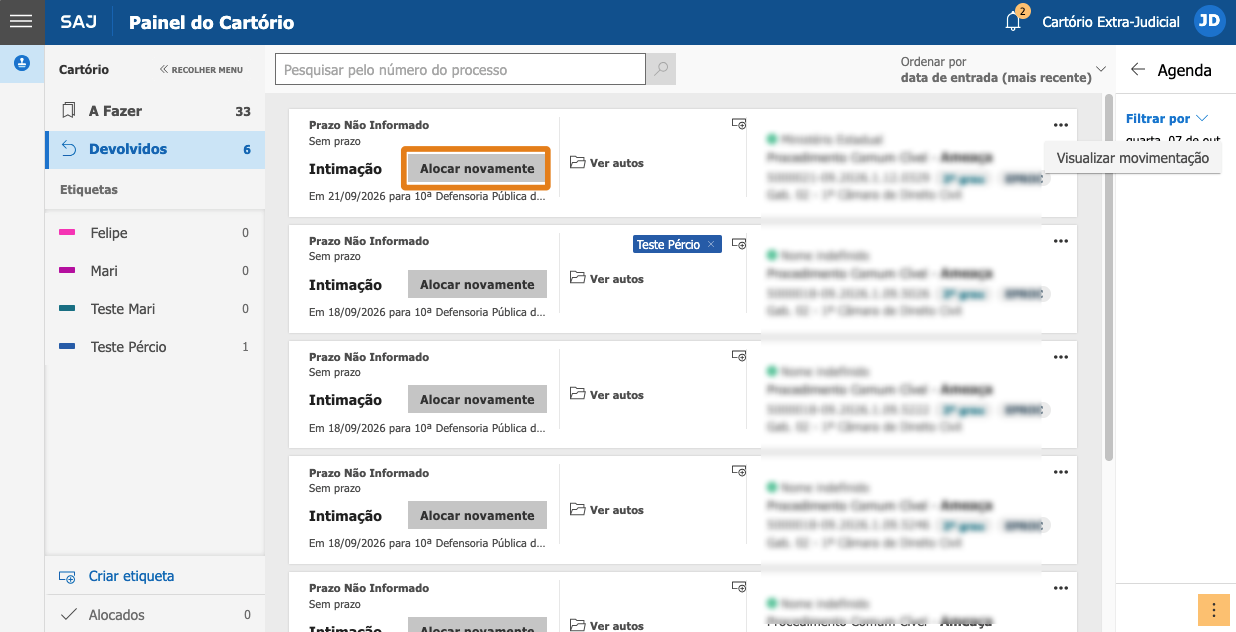1236x632 pixels.
Task: Click the label icon on the 21/09/2026 card
Action: coord(739,124)
